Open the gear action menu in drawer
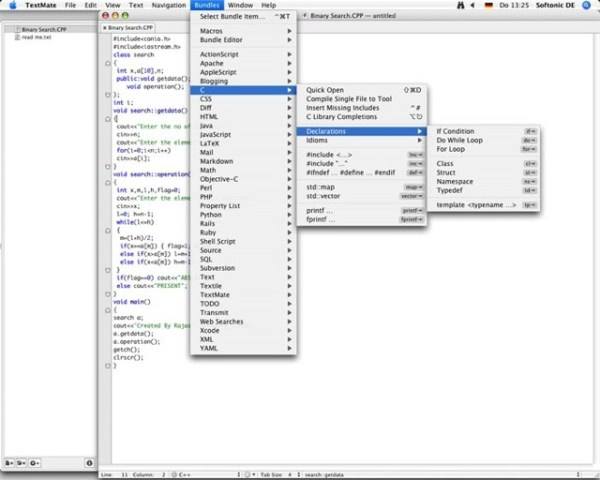This screenshot has width=600, height=480. coord(34,463)
